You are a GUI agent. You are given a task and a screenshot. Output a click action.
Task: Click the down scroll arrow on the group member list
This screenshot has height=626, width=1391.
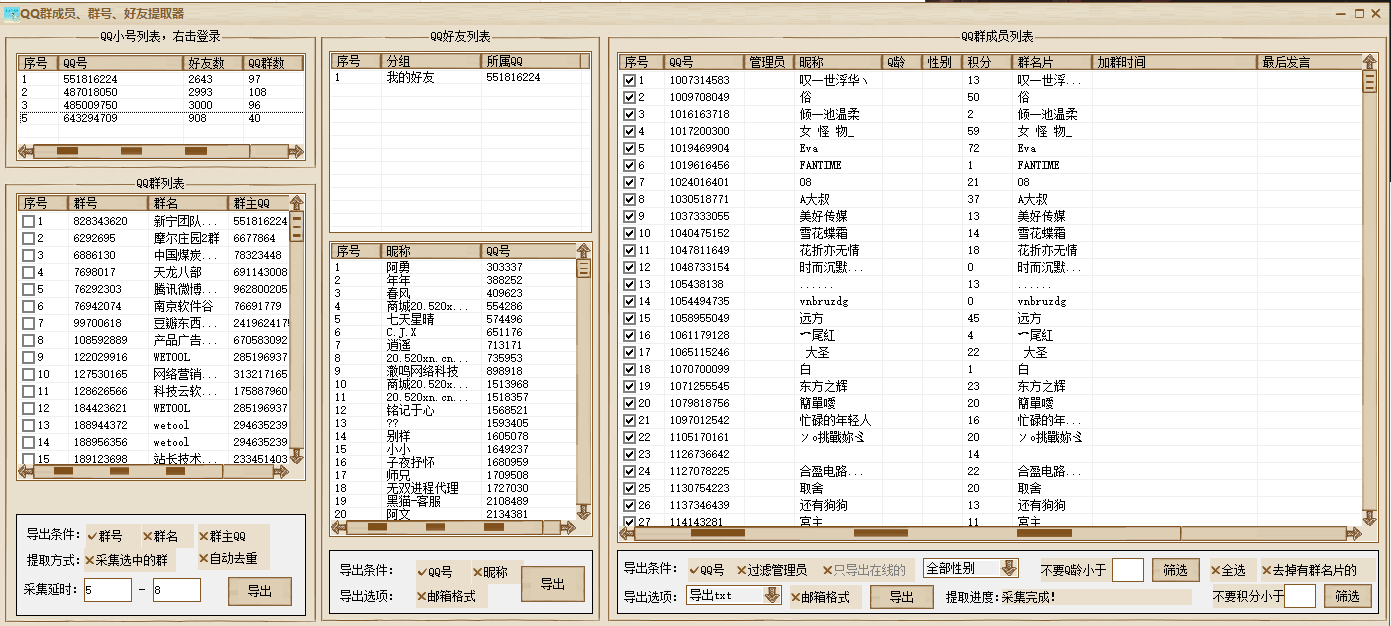coord(1369,519)
